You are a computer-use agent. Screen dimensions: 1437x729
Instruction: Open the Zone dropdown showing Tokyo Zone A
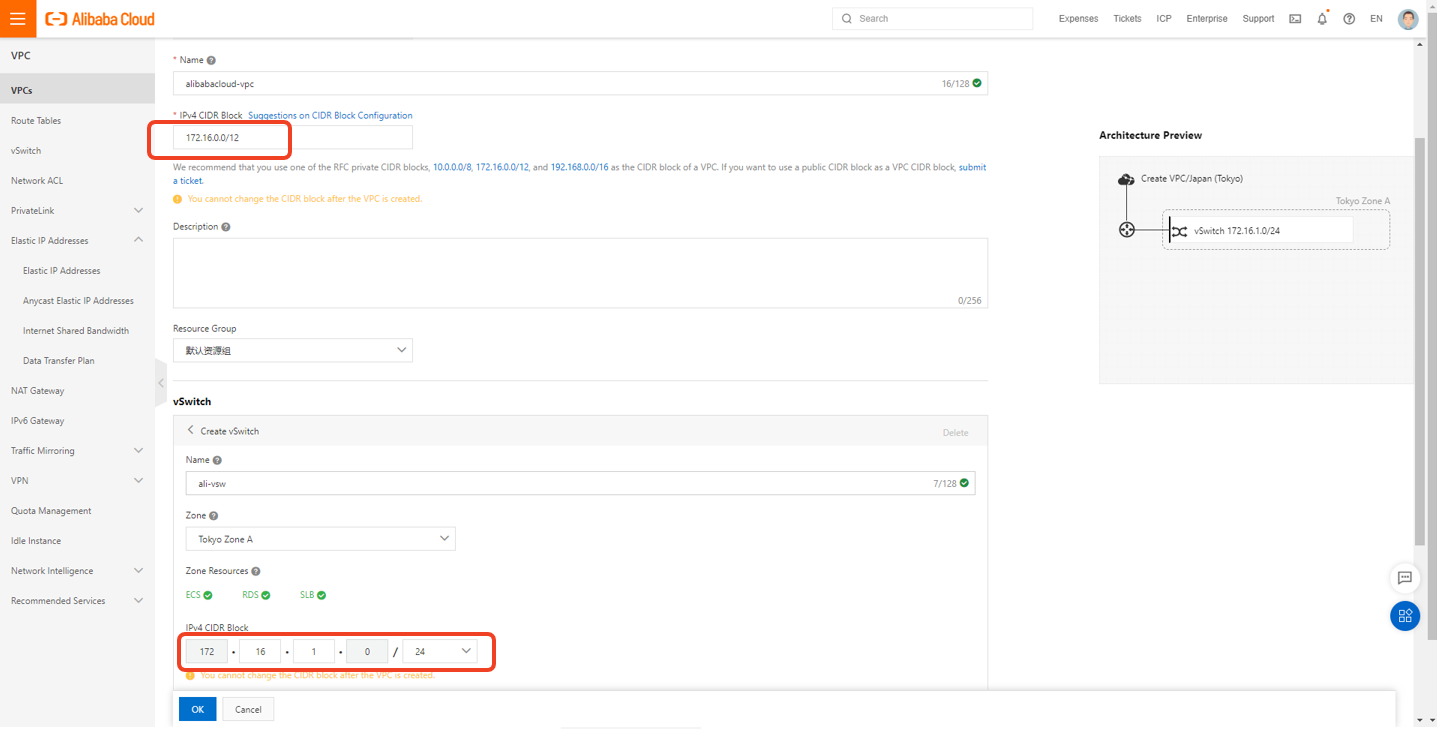(x=320, y=539)
